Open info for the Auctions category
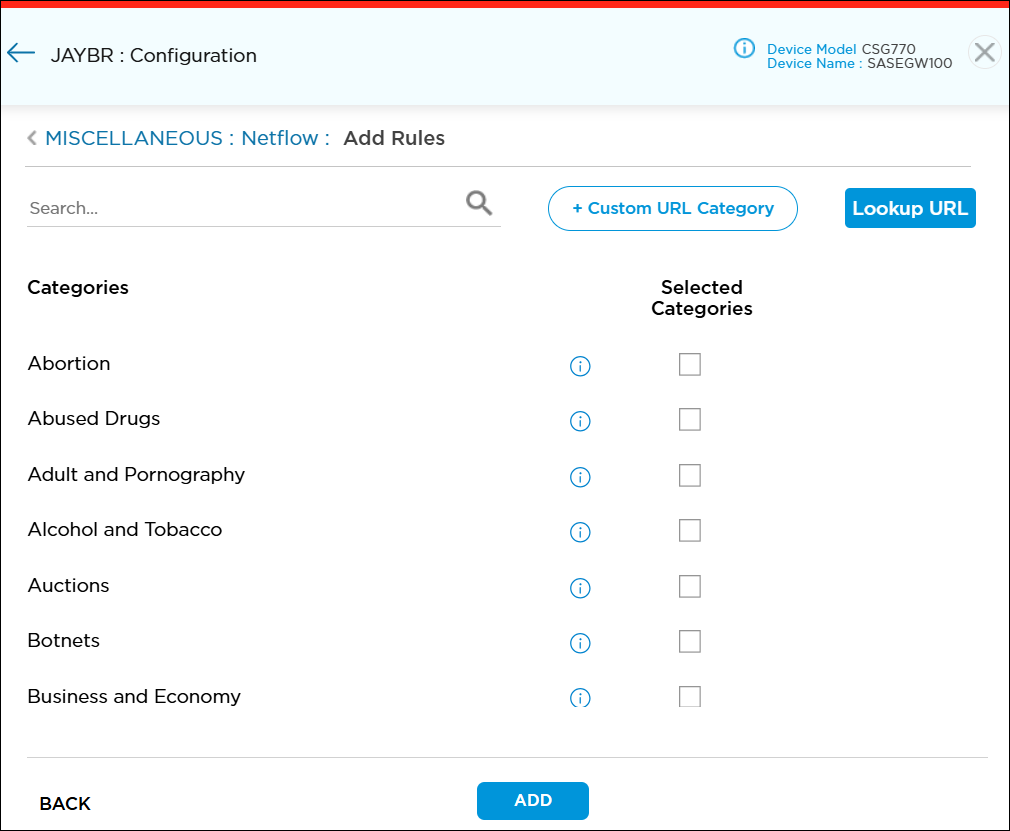Image resolution: width=1010 pixels, height=831 pixels. [580, 588]
